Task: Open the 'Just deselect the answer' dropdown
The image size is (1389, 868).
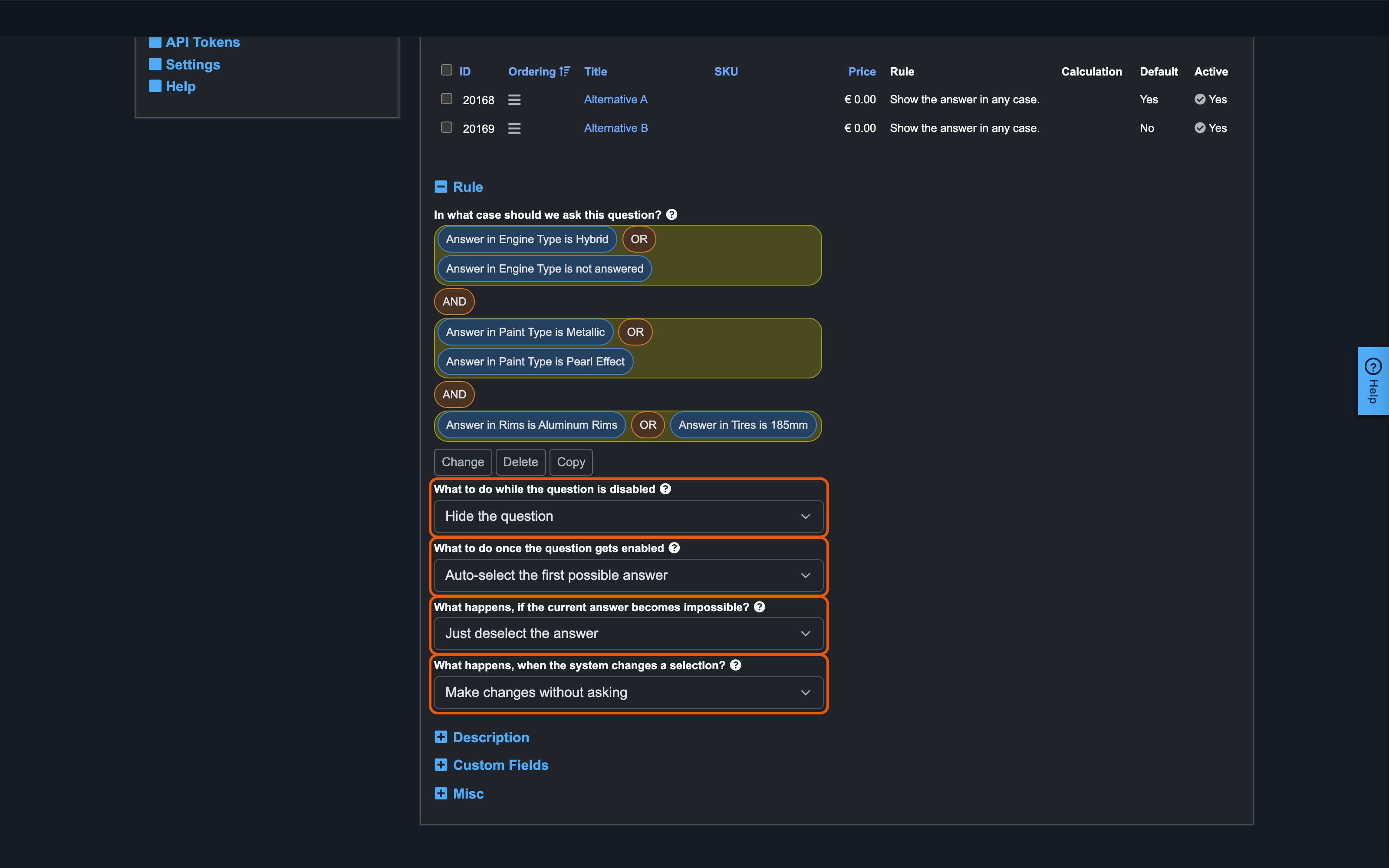Action: point(629,633)
